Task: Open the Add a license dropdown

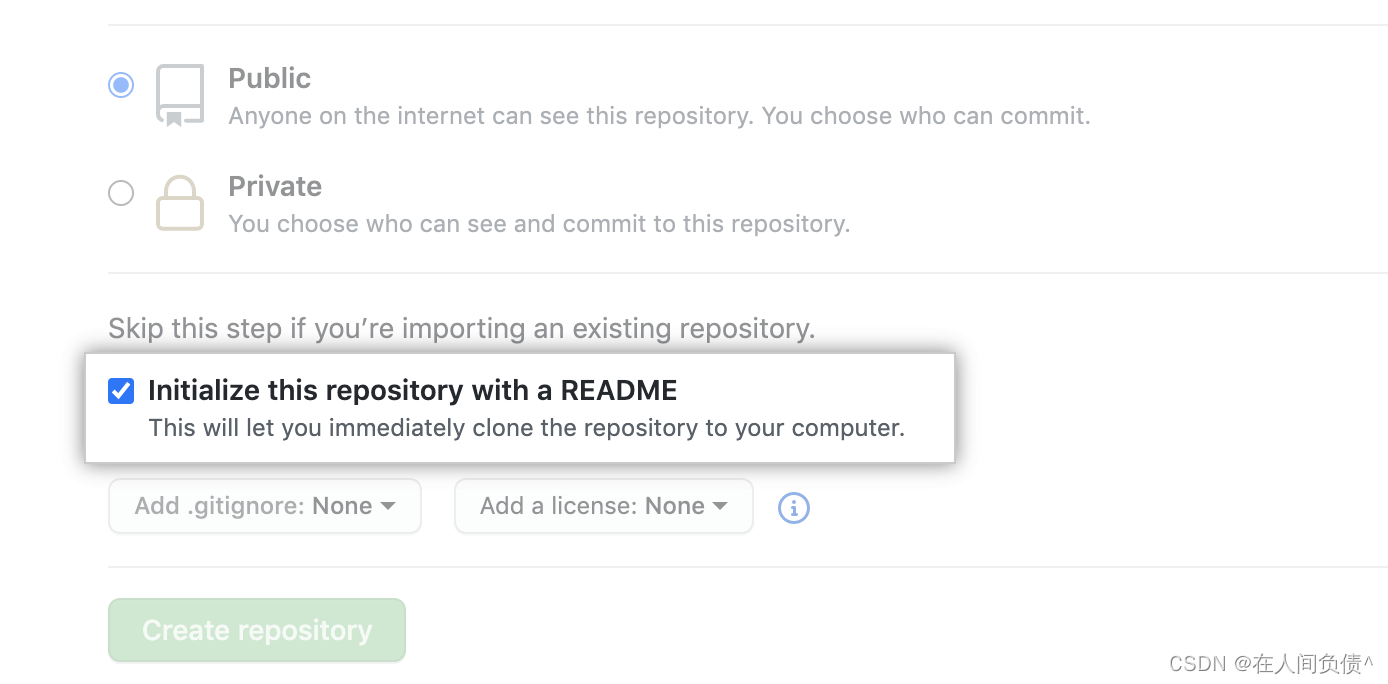Action: (x=604, y=506)
